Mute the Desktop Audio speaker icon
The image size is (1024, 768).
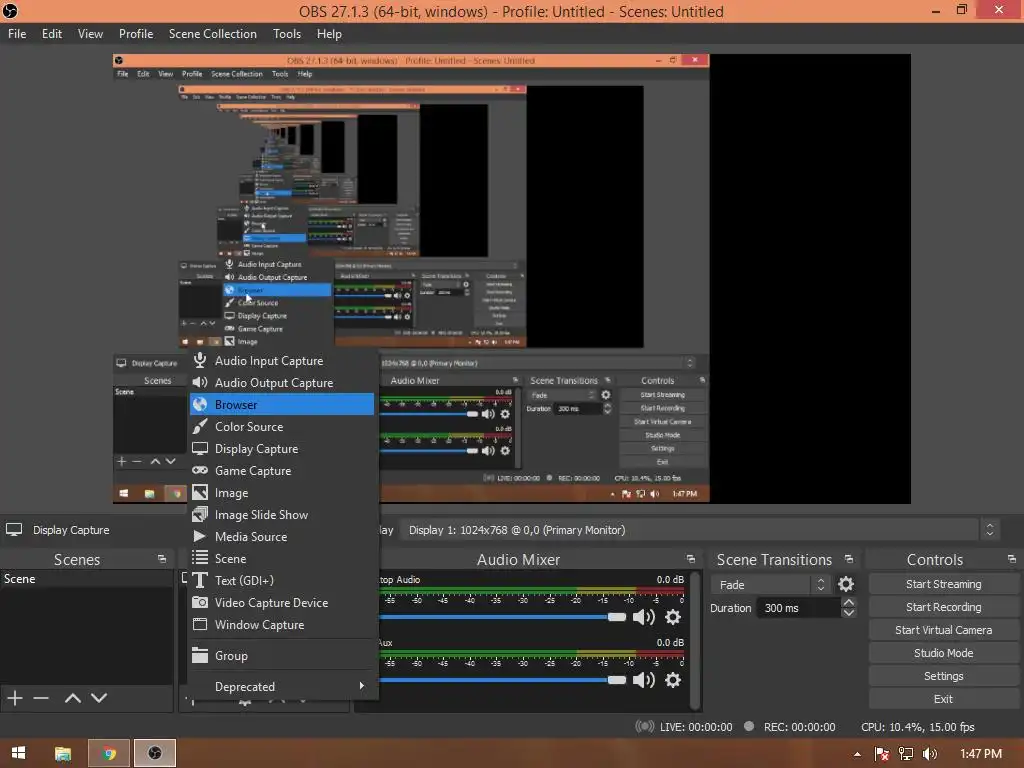643,617
